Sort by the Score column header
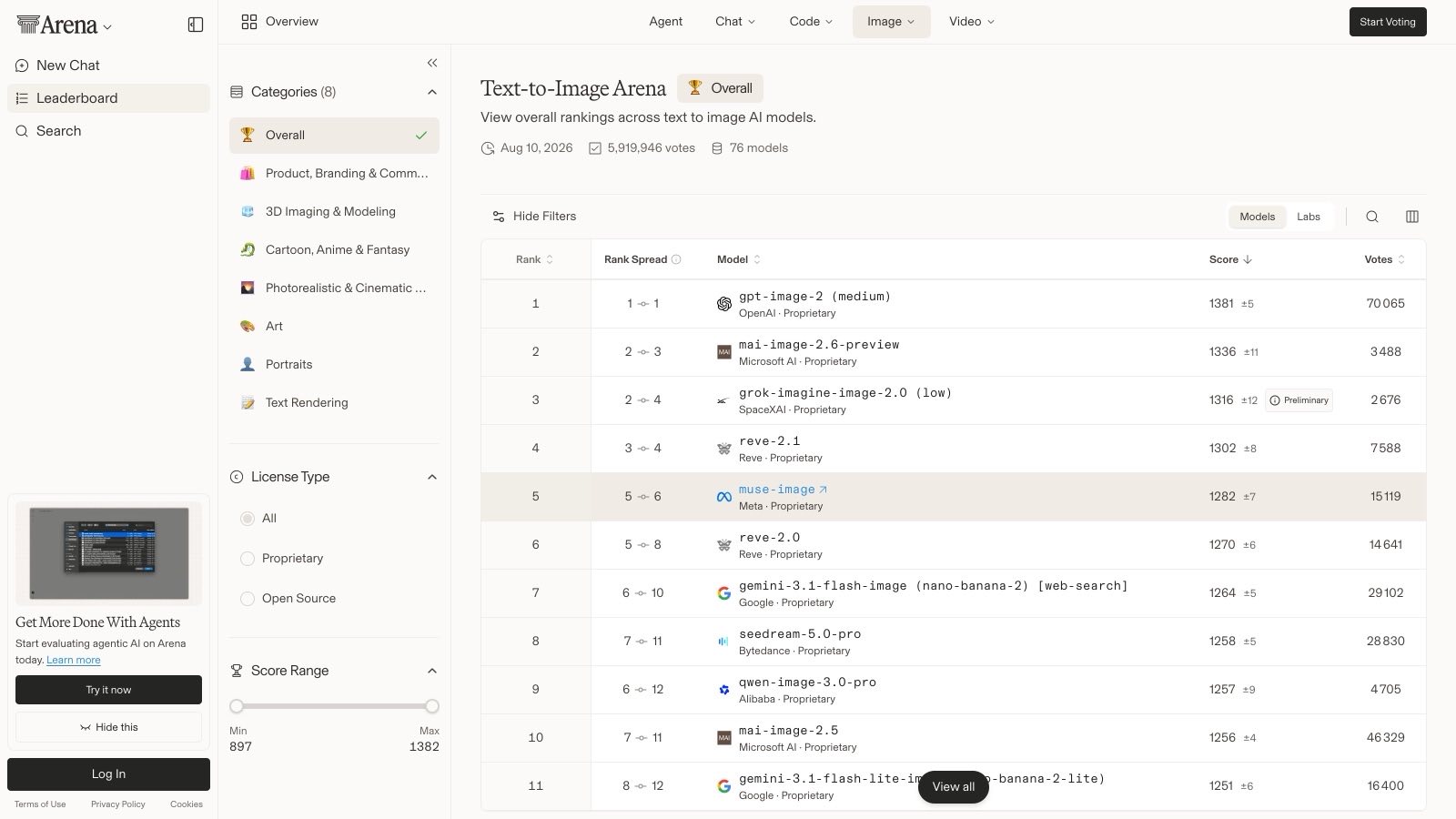The width and height of the screenshot is (1456, 819). 1230,259
